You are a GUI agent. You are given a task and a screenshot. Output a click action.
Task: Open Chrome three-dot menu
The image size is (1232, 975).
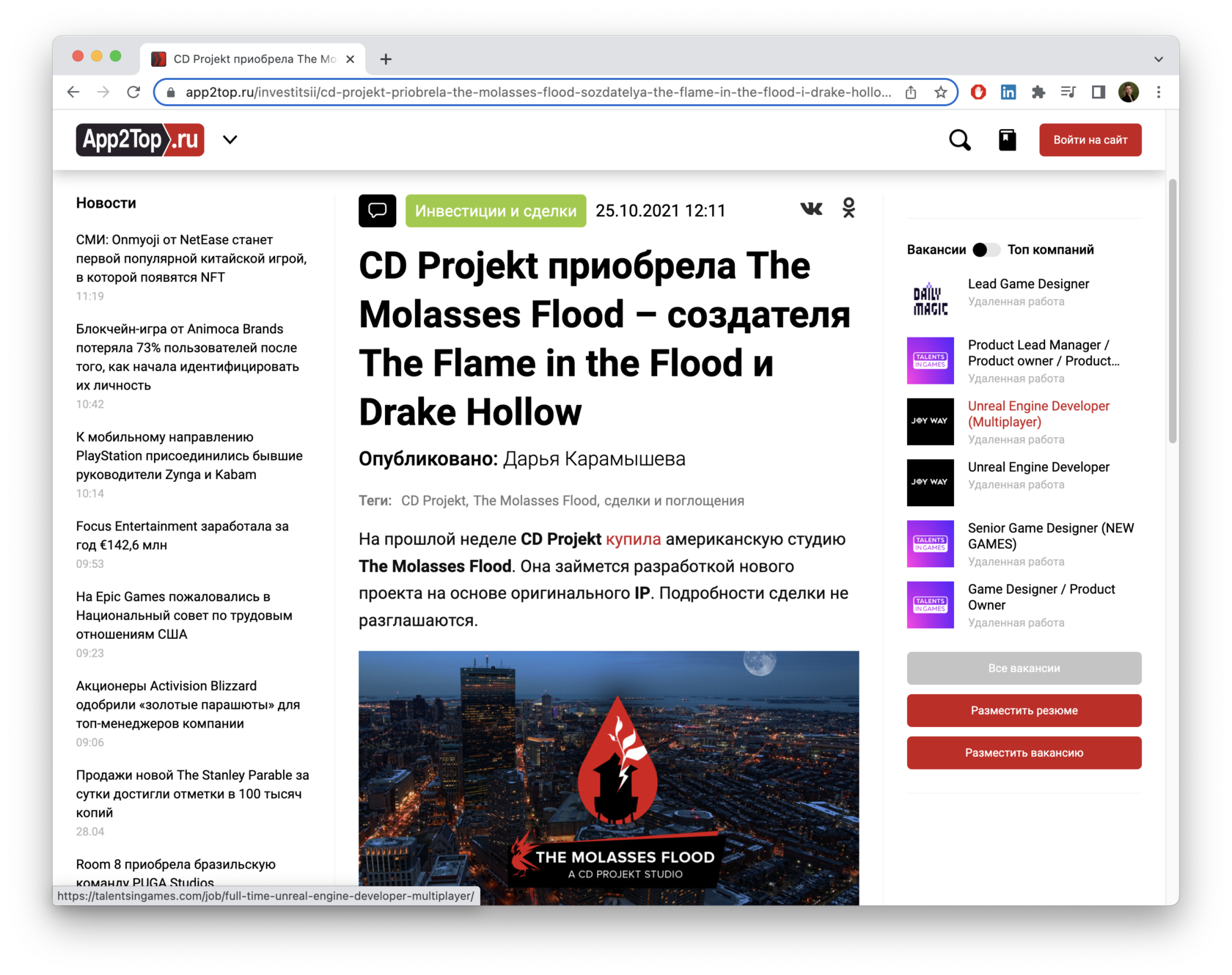1159,92
